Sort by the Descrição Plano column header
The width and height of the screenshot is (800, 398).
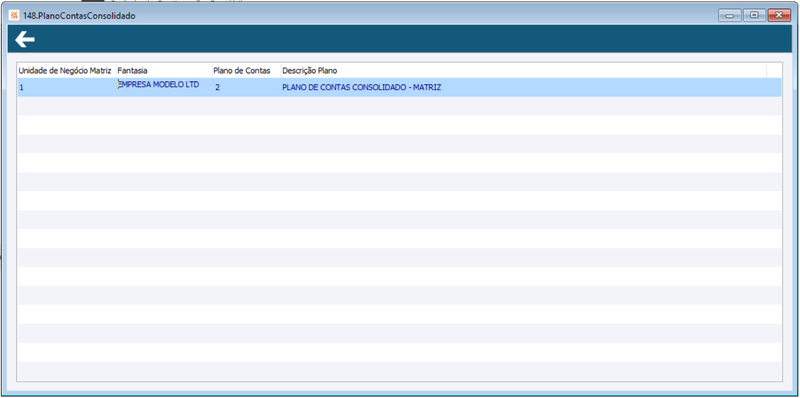(523, 70)
